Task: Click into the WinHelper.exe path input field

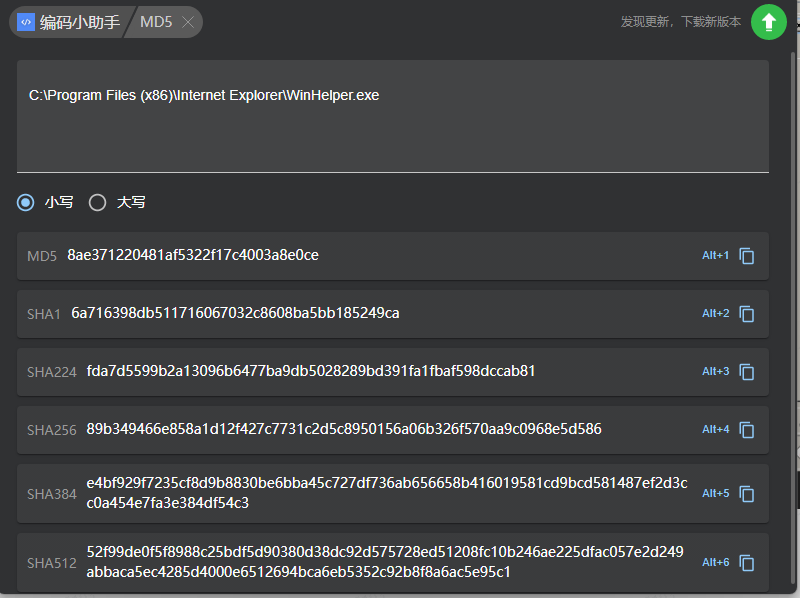Action: [x=393, y=116]
